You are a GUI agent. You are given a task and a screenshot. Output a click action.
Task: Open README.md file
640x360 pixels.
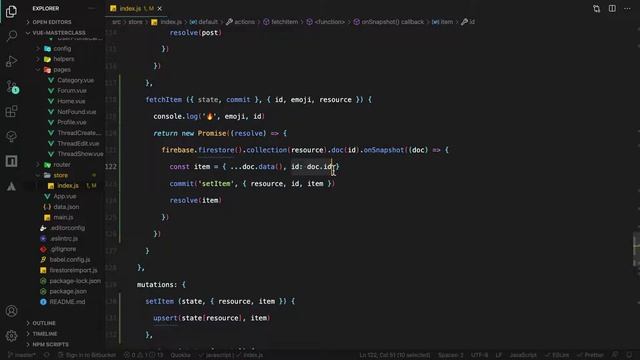(x=67, y=302)
